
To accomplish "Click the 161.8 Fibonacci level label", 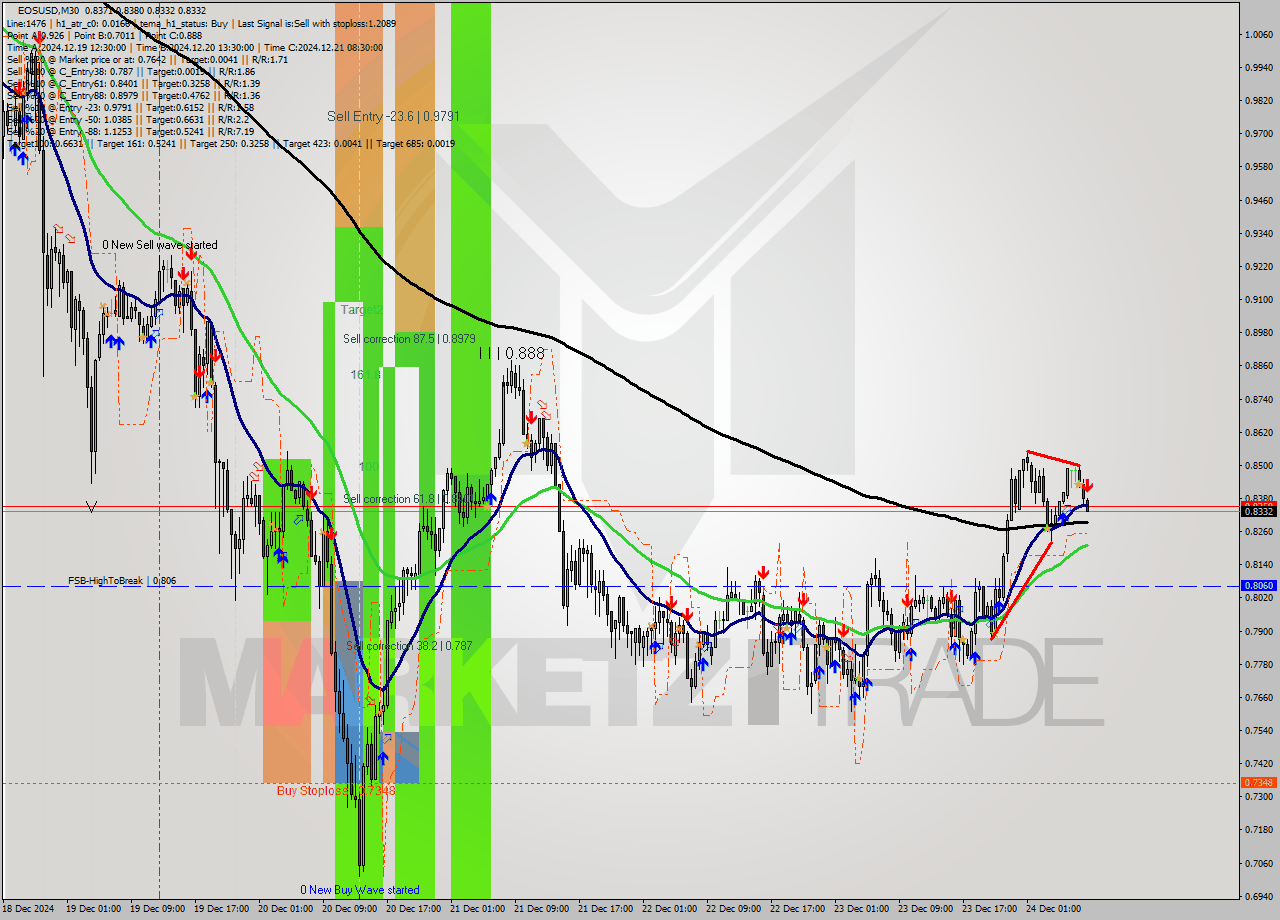I will [x=365, y=374].
